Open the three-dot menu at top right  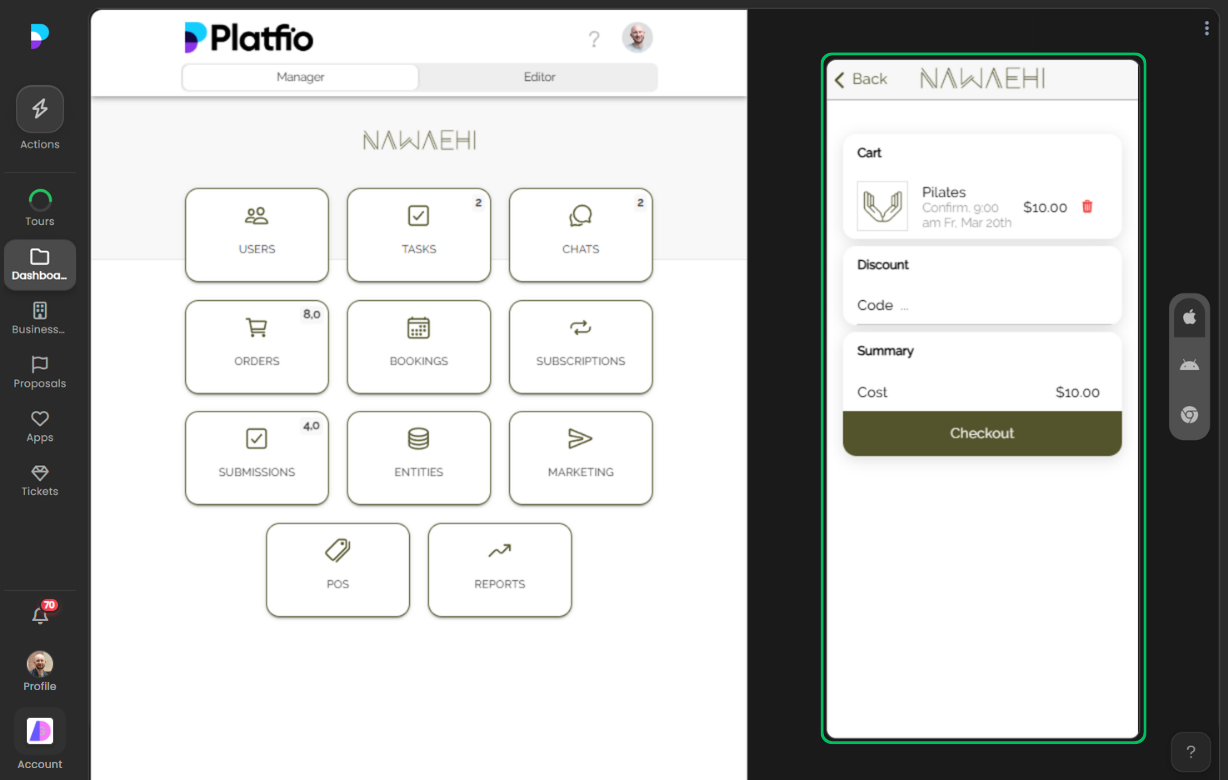pos(1206,28)
